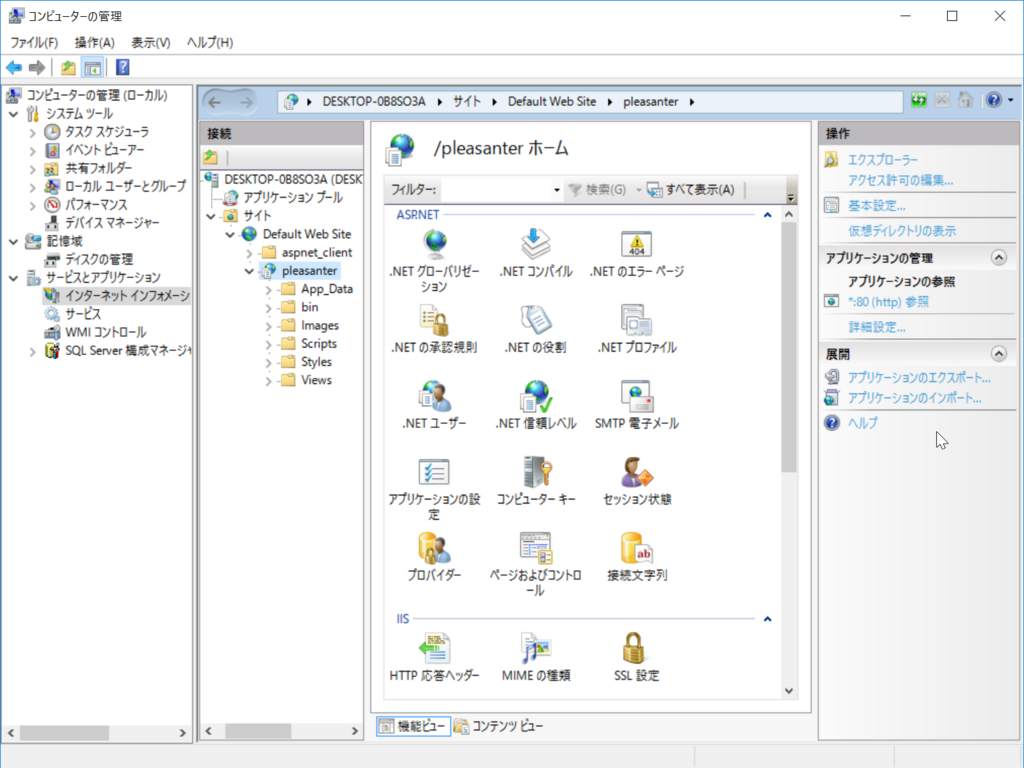Open SMTP 電子メール icon

(x=637, y=405)
